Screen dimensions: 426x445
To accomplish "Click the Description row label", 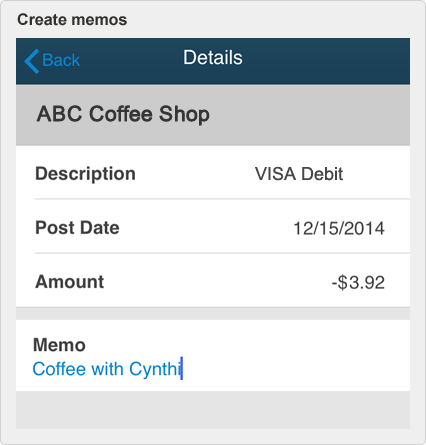I will pyautogui.click(x=85, y=174).
